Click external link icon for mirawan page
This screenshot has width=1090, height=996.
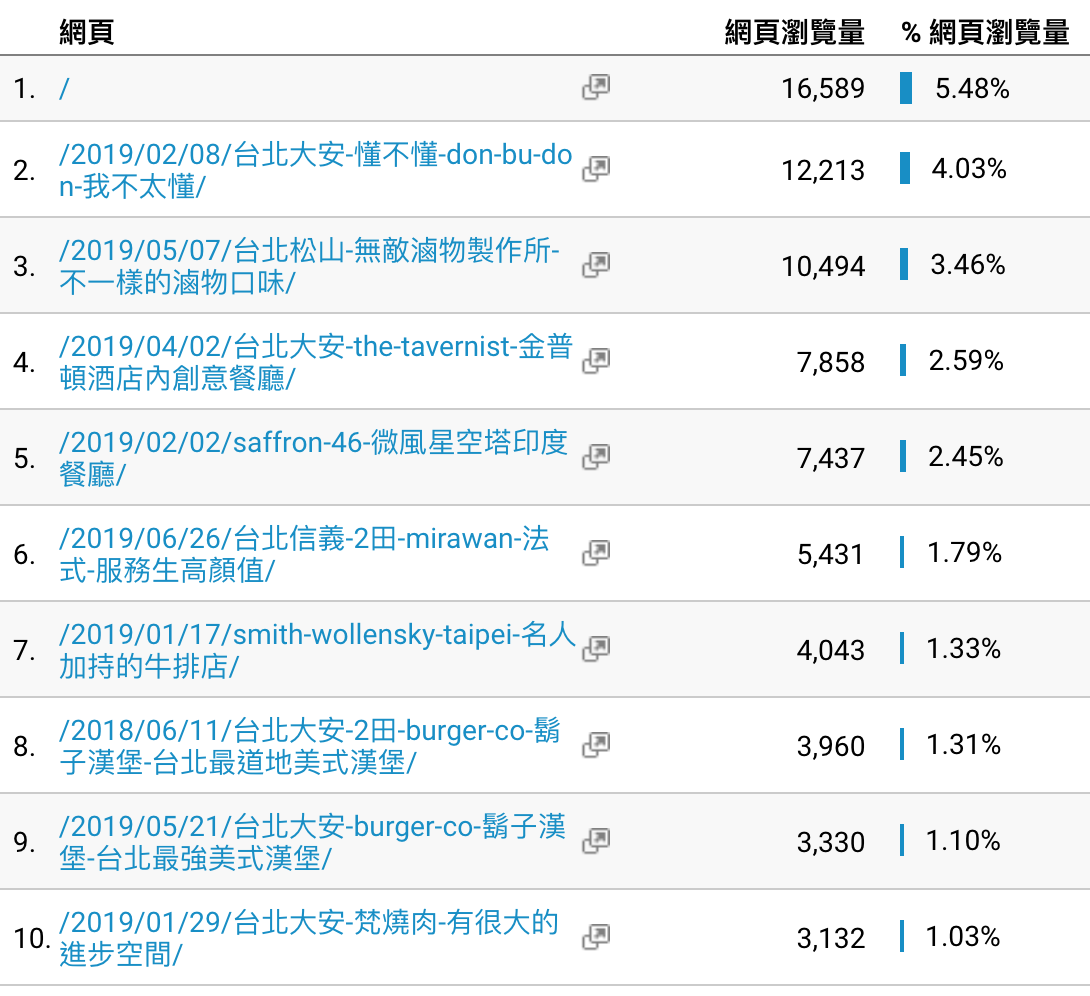(x=596, y=553)
